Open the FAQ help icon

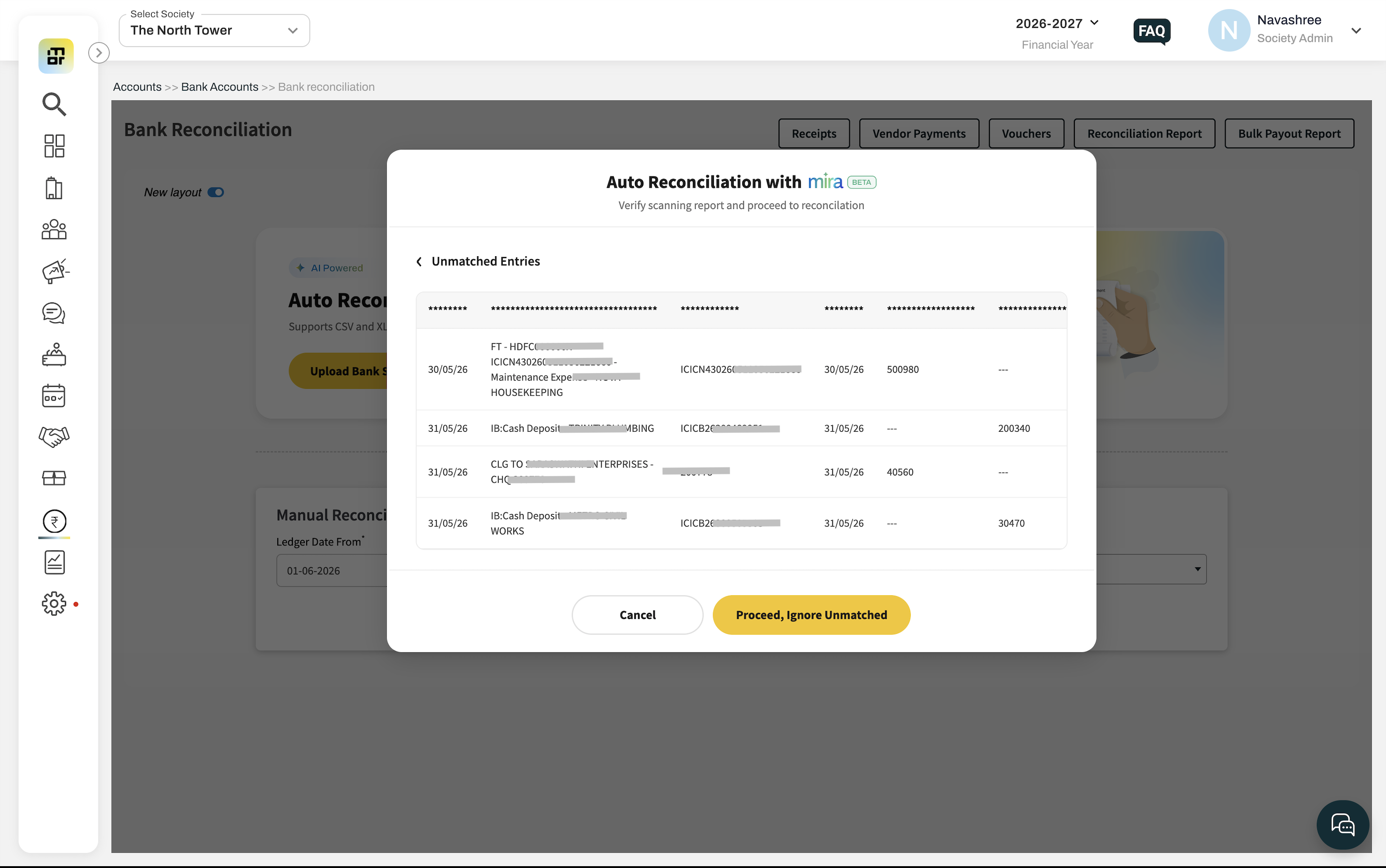(x=1152, y=31)
